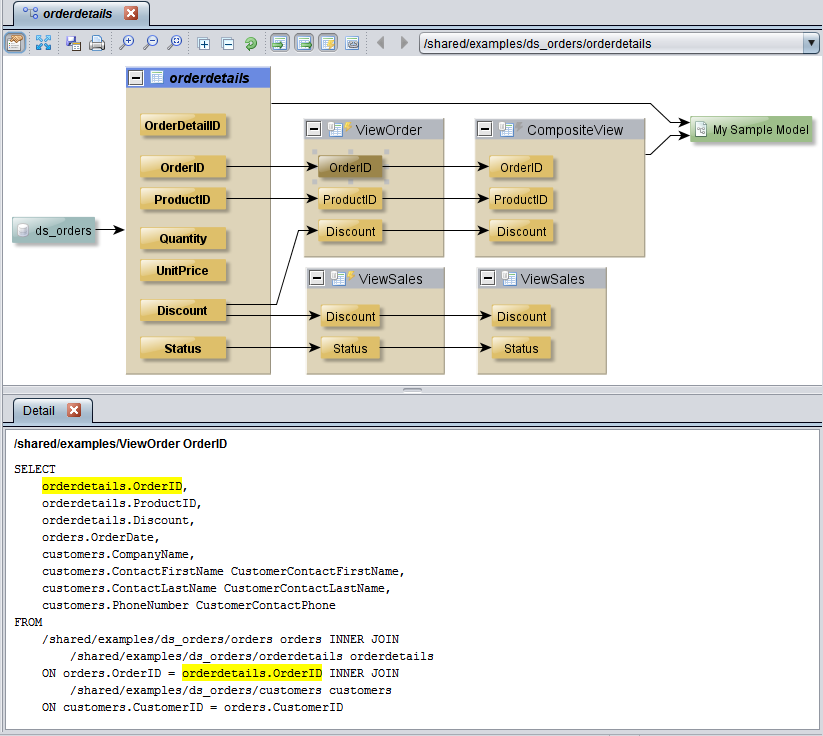823x736 pixels.
Task: Click the blue fit-to-window arrows icon
Action: click(x=43, y=43)
